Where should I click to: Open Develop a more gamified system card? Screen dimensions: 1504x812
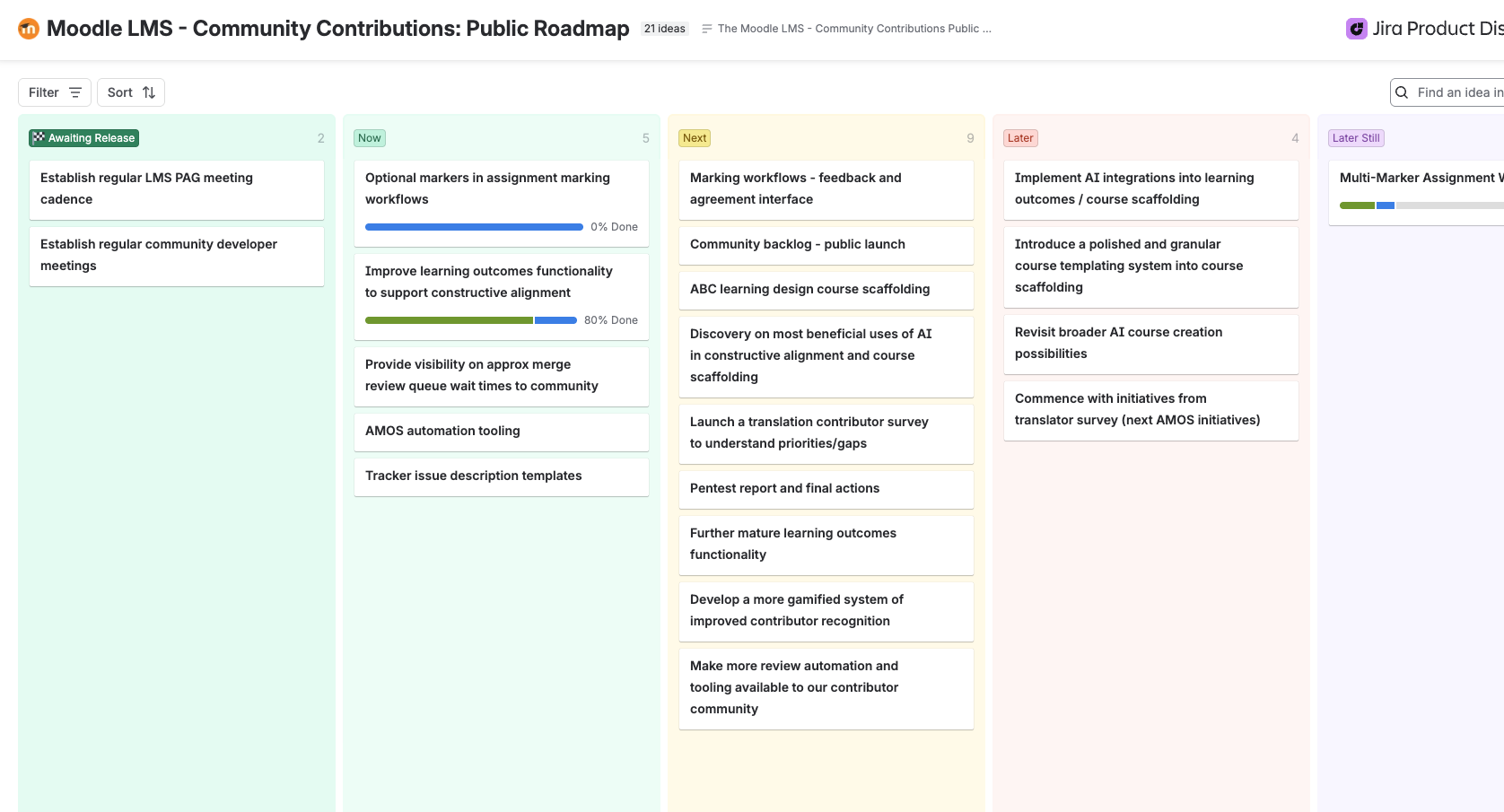[826, 611]
